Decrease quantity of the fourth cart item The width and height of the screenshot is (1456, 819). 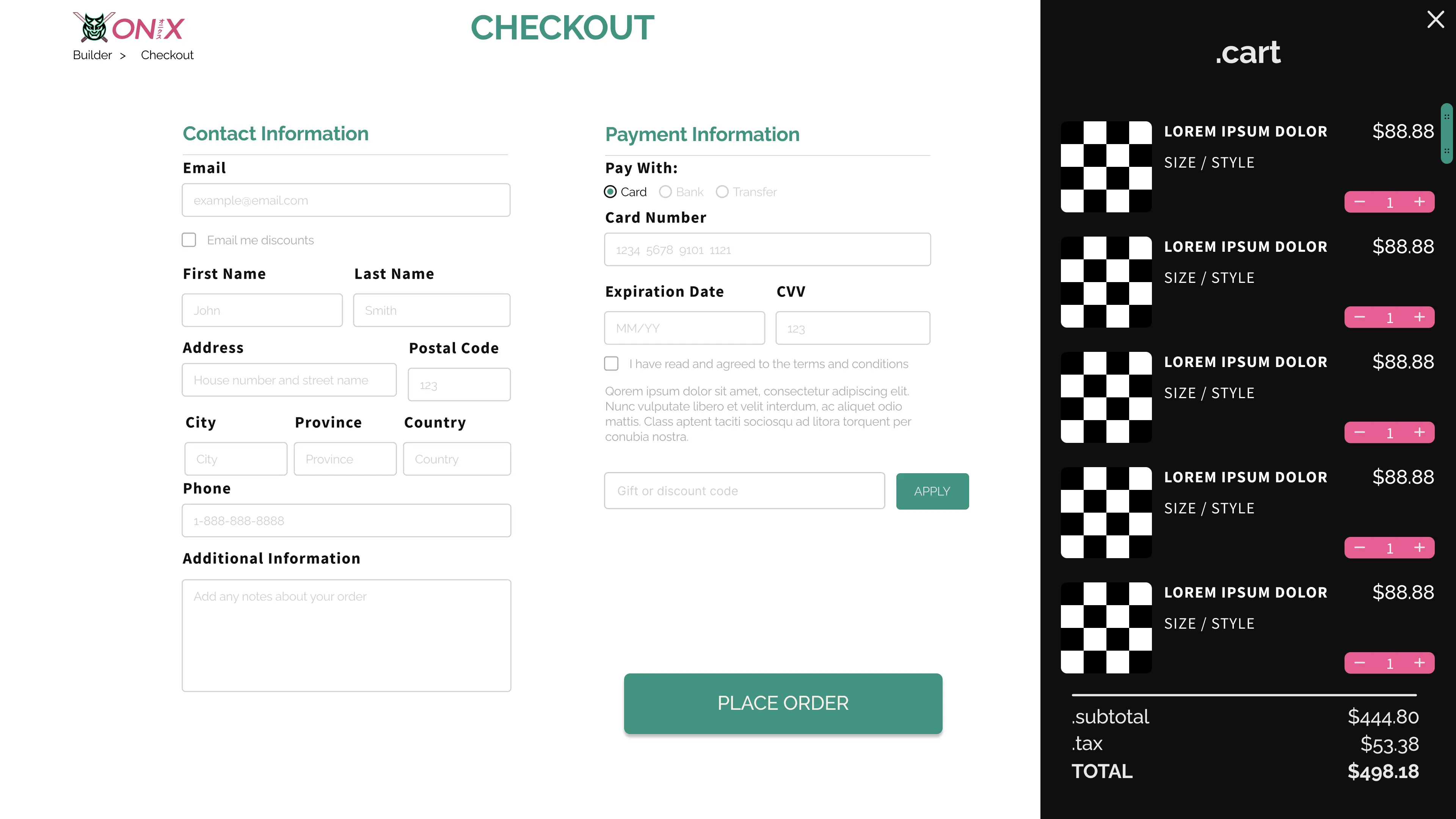pos(1359,548)
